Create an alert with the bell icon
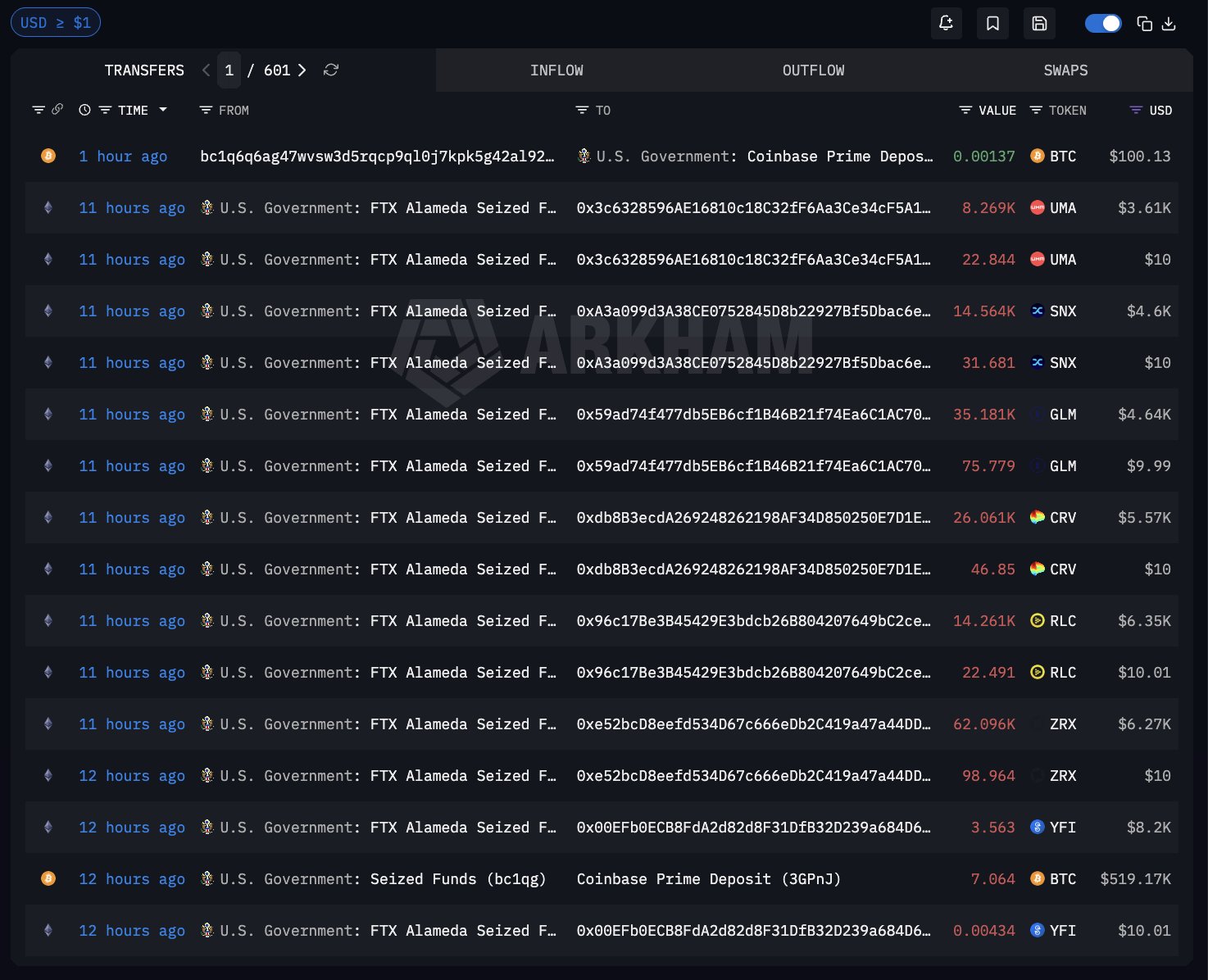 coord(946,23)
